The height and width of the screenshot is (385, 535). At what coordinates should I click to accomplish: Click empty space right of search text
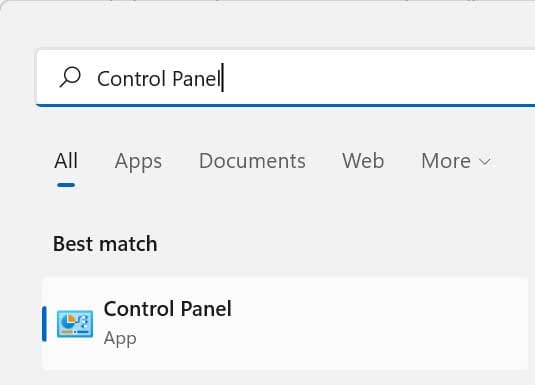click(375, 78)
